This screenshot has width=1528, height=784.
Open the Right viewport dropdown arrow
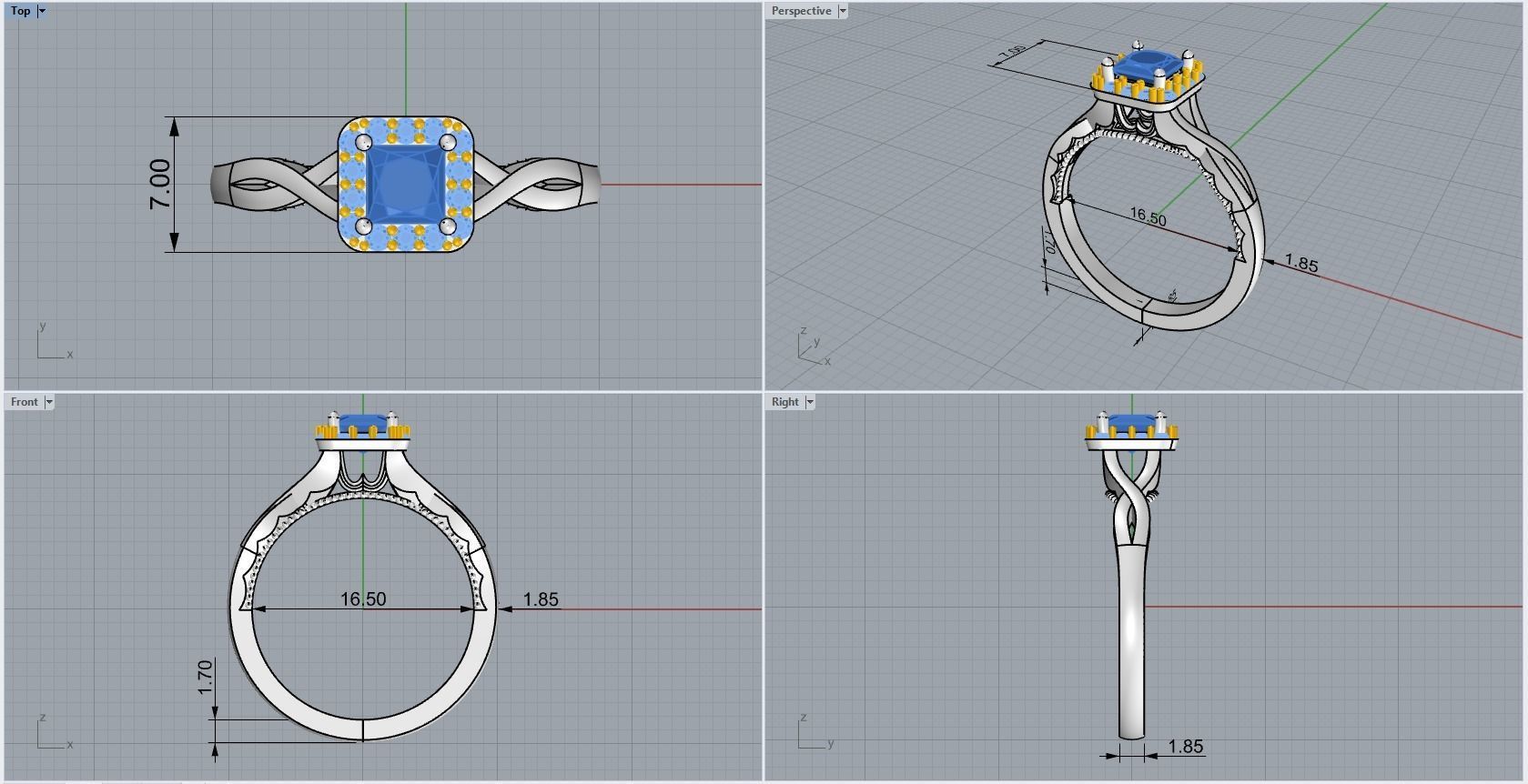(810, 402)
